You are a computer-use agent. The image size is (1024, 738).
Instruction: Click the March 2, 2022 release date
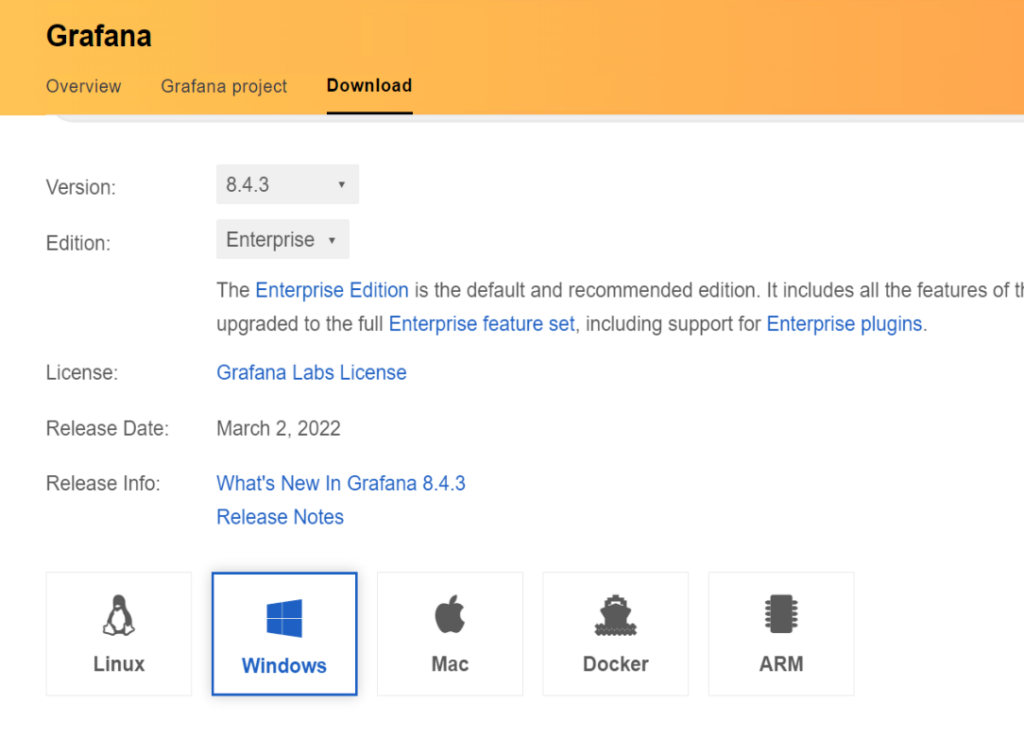(278, 428)
